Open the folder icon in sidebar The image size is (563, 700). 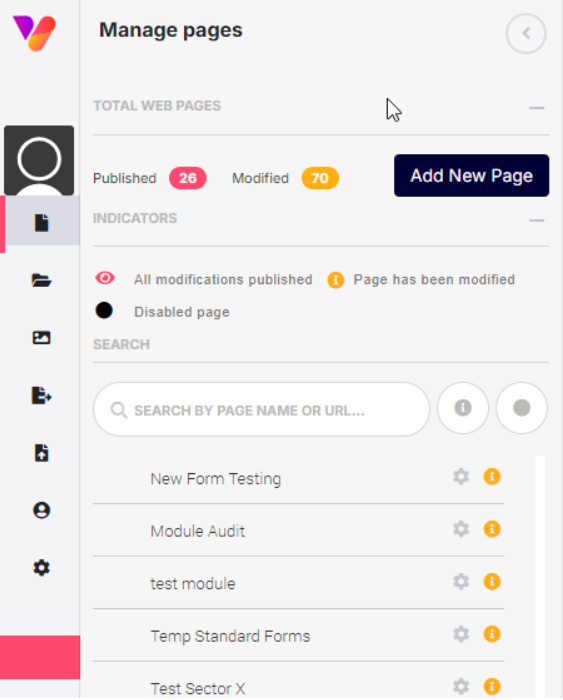pos(42,280)
